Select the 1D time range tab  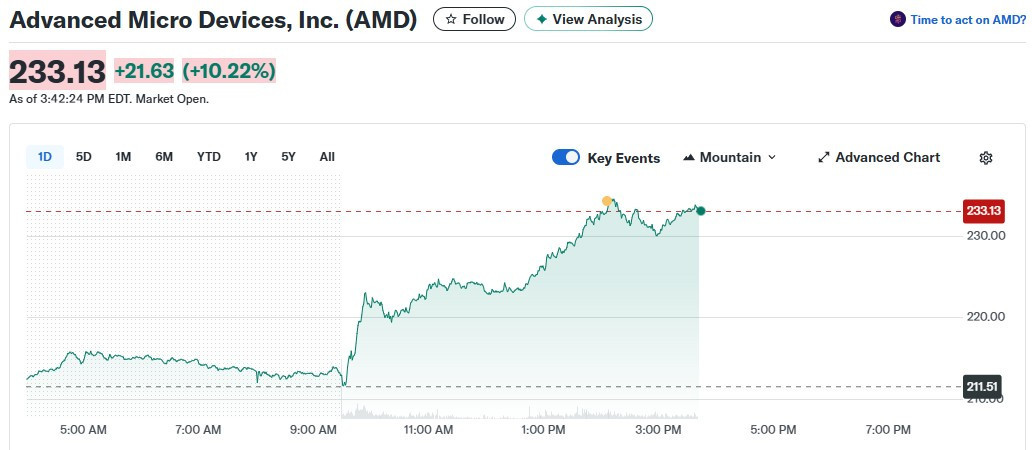(45, 156)
